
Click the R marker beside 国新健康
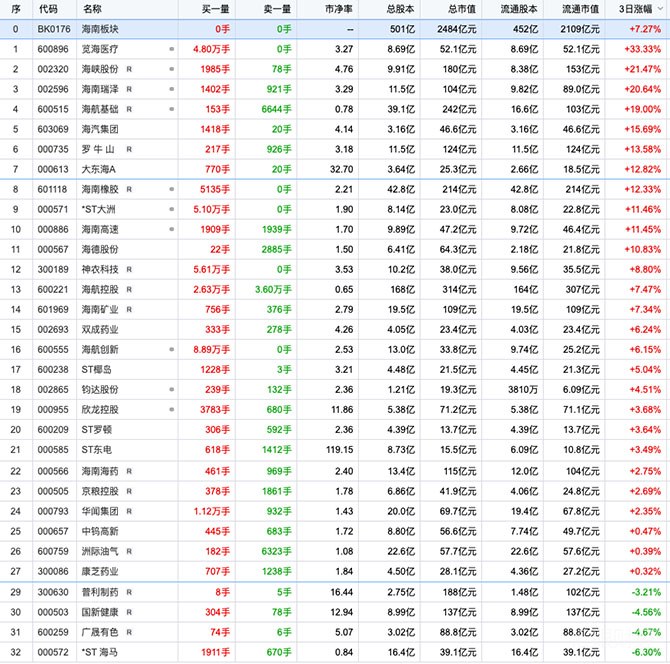pos(129,612)
